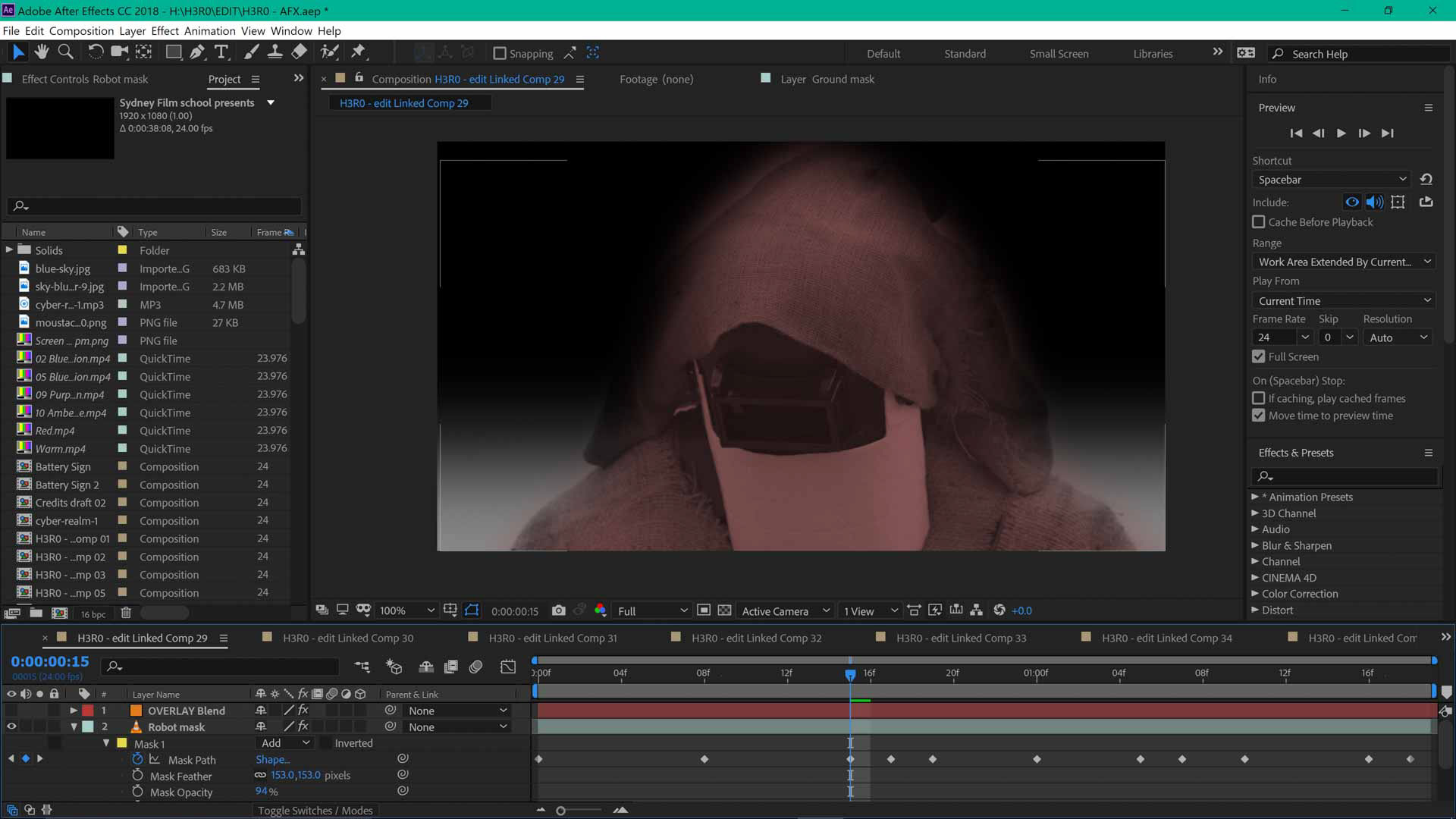This screenshot has height=819, width=1456.
Task: Jump to the first frame
Action: 1296,133
